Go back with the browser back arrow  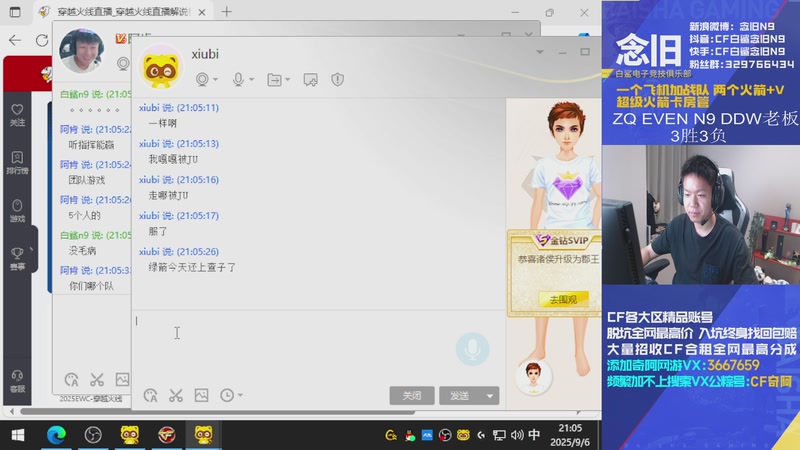coord(15,40)
